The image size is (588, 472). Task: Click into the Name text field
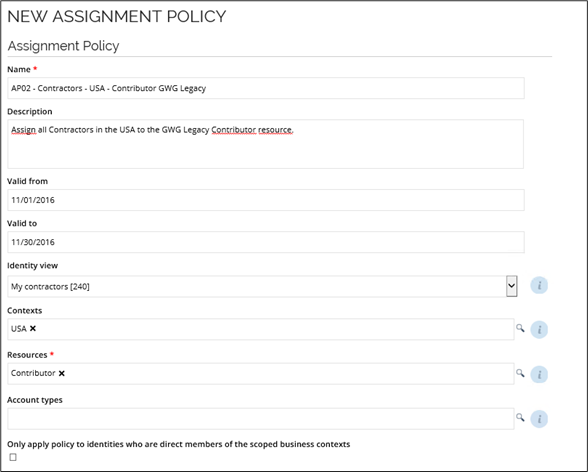coord(266,88)
